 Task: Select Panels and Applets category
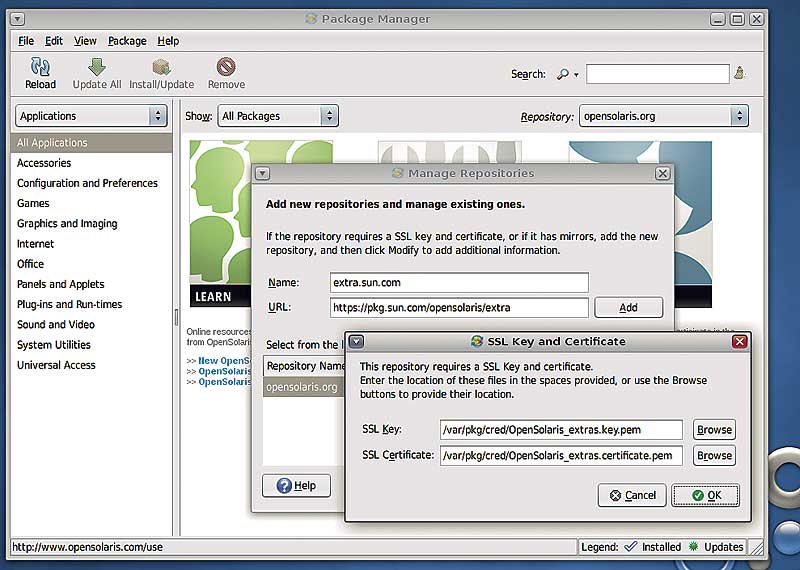[x=91, y=284]
